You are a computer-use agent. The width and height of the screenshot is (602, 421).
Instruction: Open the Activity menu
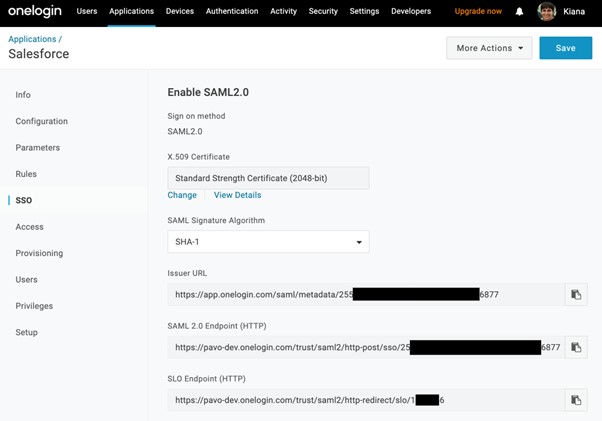tap(283, 11)
